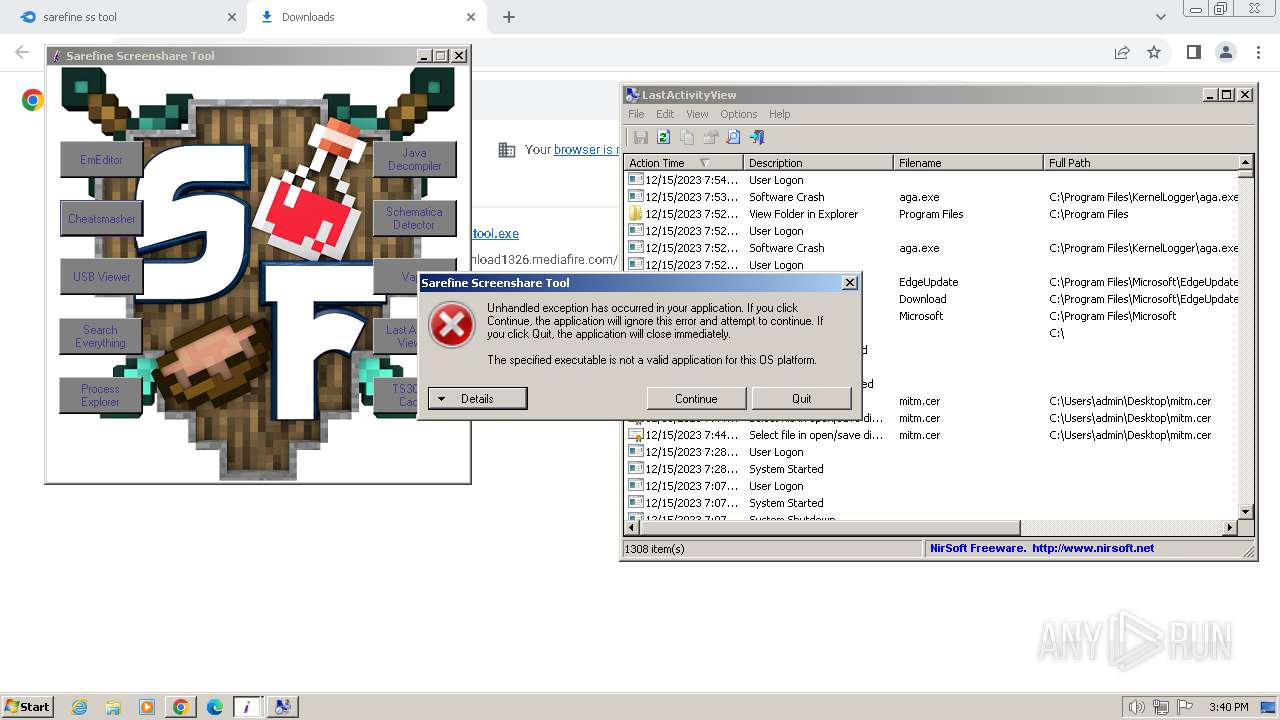This screenshot has width=1280, height=720.
Task: Click the Refresh icon in LastActivityView toolbar
Action: [x=663, y=137]
